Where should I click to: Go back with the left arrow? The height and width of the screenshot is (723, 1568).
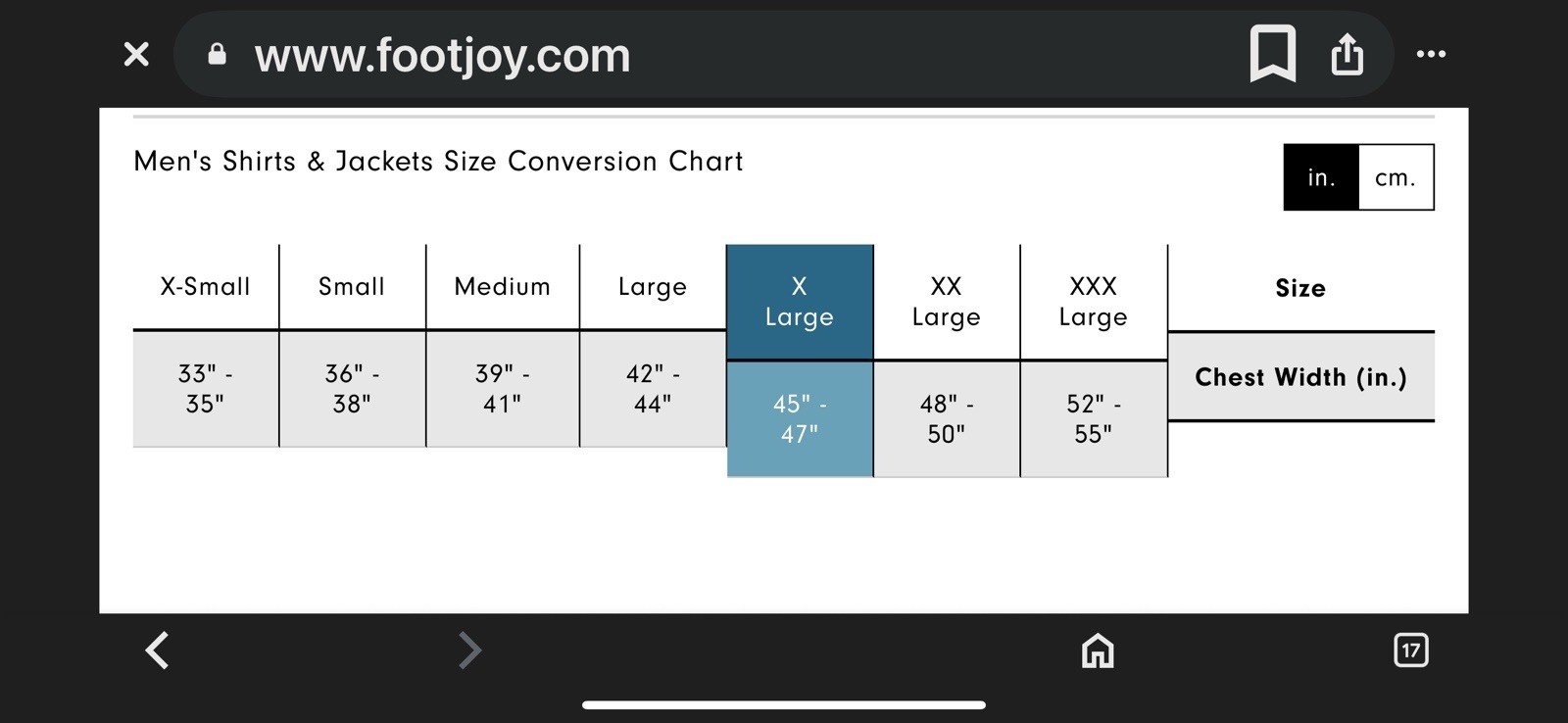[158, 650]
